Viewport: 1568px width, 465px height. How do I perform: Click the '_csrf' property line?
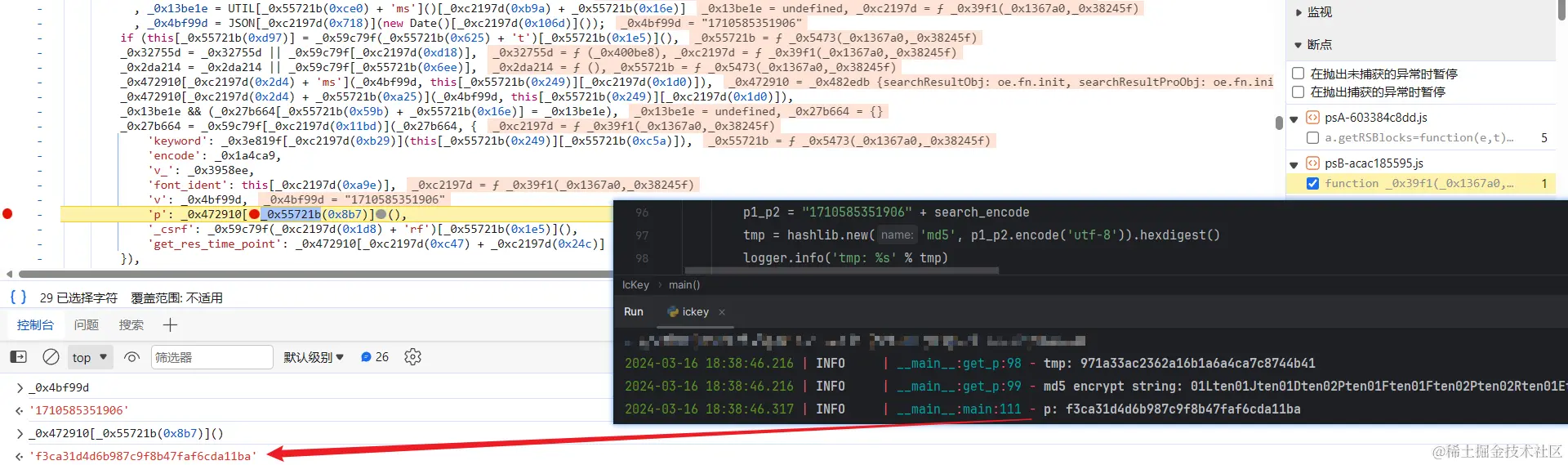coord(363,229)
